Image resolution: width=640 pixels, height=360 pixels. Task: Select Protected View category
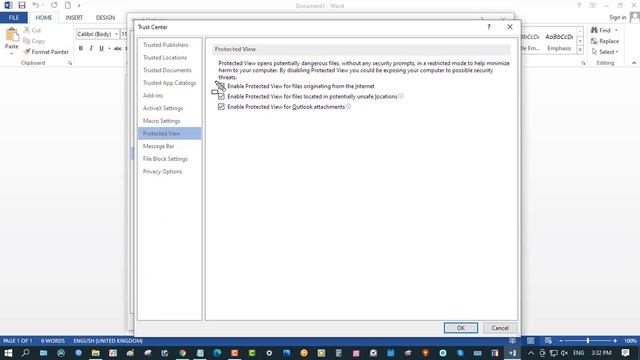click(169, 133)
